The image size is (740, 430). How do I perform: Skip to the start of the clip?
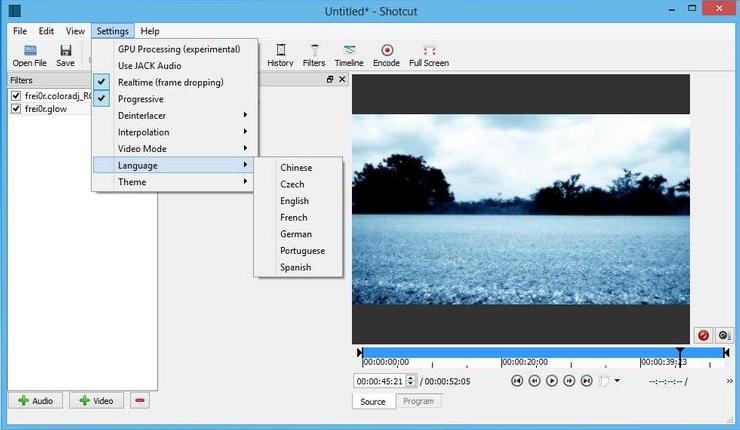(517, 380)
